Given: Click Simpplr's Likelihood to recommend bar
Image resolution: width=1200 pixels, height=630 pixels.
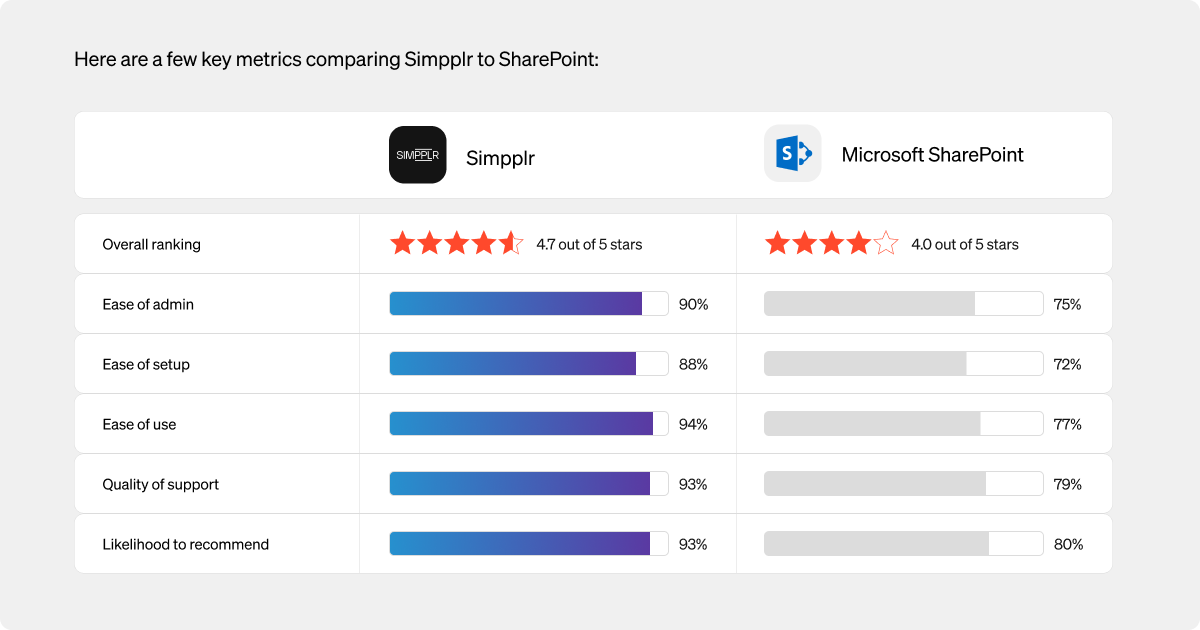Looking at the screenshot, I should (529, 544).
